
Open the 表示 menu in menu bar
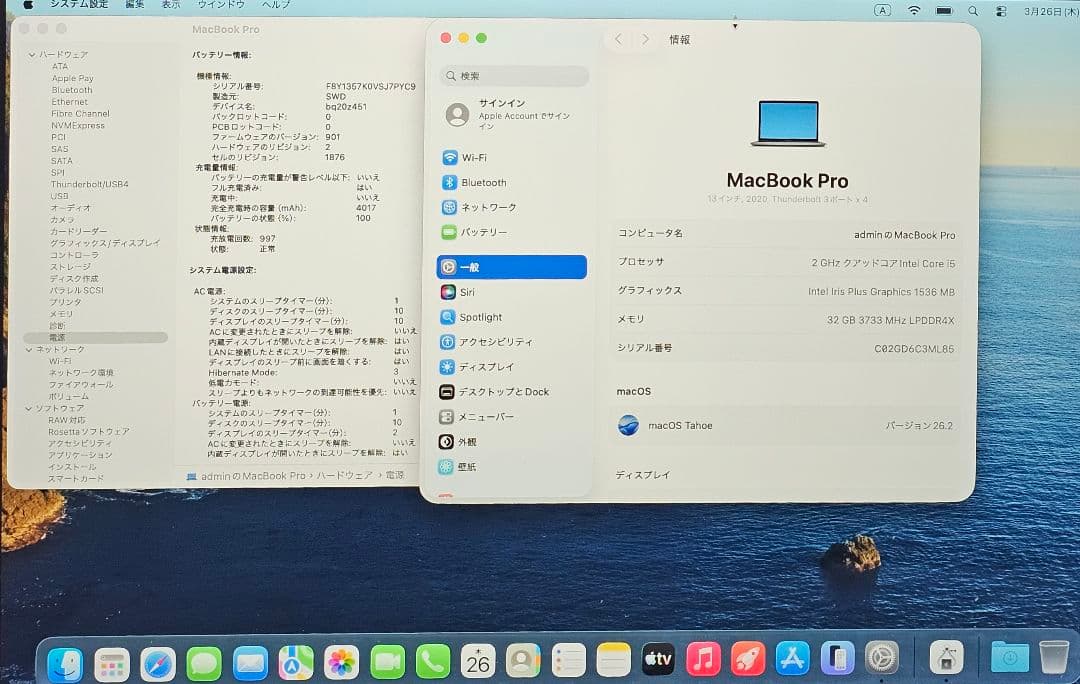171,4
